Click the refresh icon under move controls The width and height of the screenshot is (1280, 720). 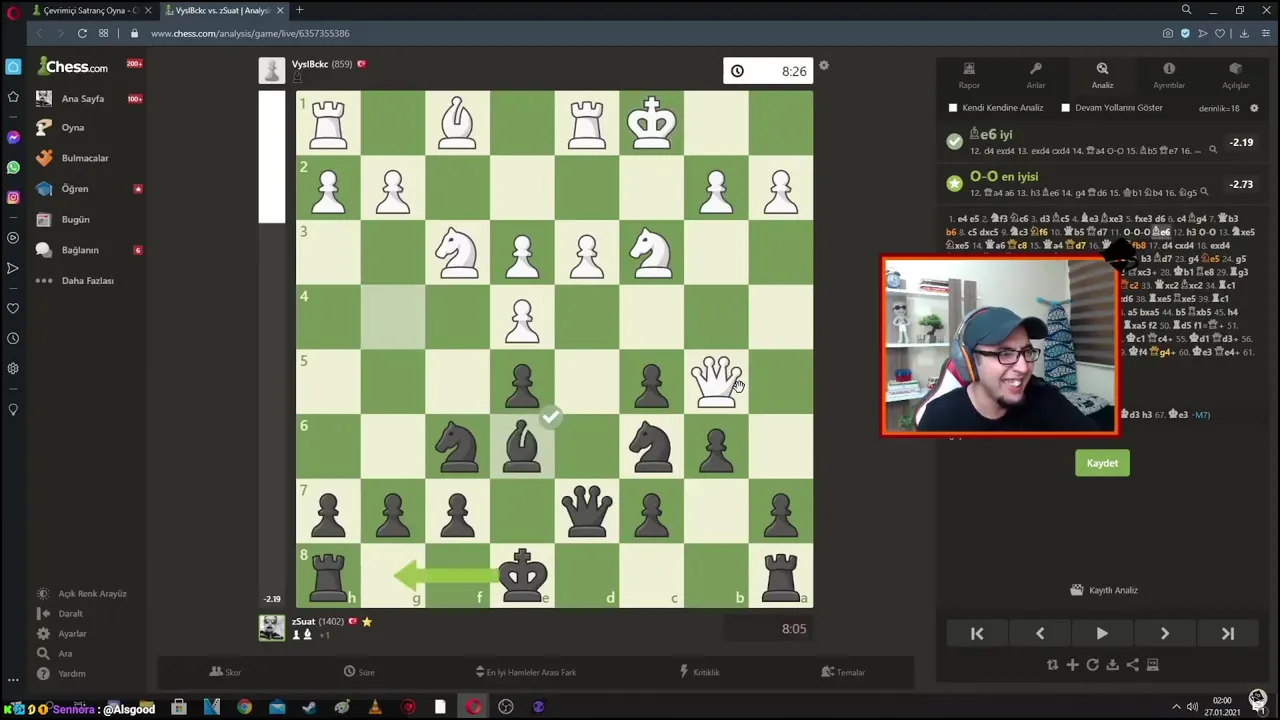coord(1092,665)
